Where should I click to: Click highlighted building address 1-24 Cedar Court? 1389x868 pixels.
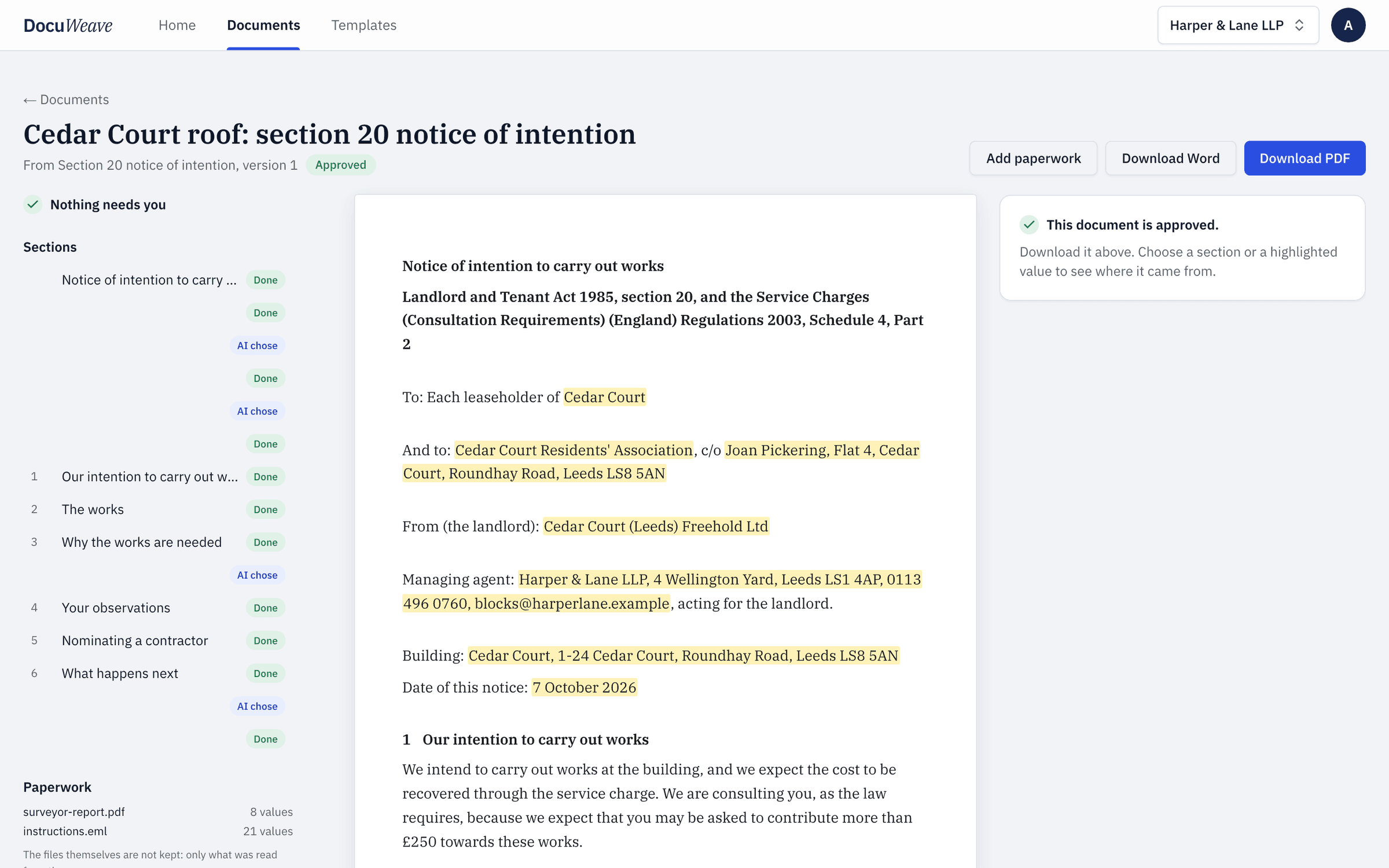pyautogui.click(x=683, y=656)
